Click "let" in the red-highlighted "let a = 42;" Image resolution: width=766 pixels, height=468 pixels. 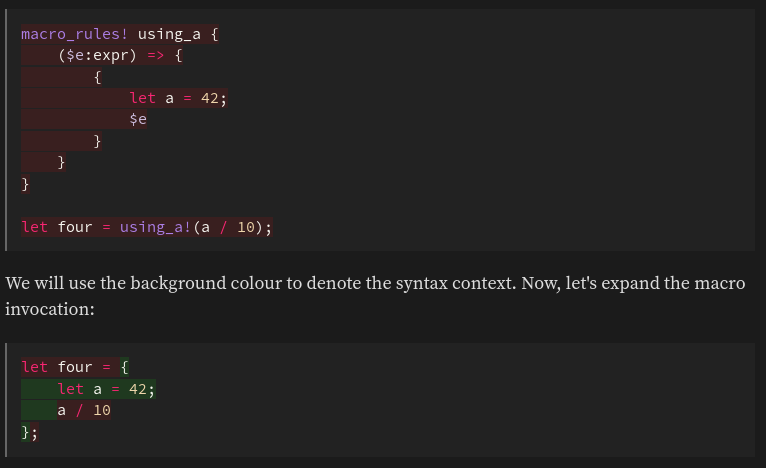[x=142, y=98]
